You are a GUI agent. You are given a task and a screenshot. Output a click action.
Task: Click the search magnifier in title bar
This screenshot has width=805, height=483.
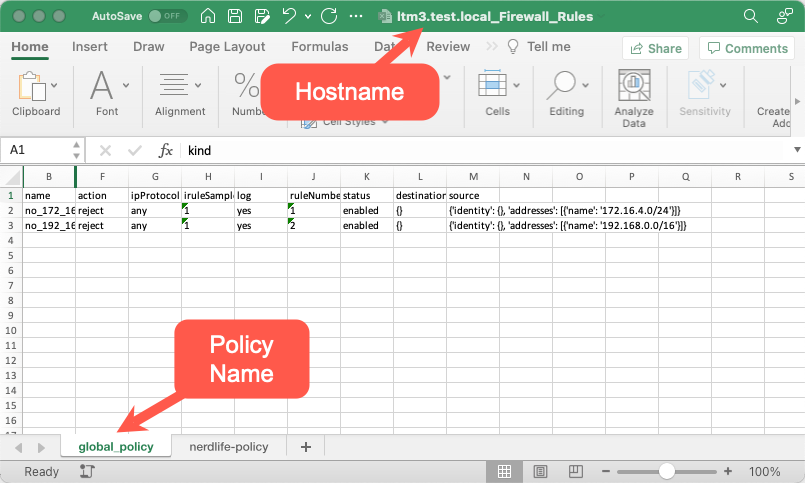751,16
